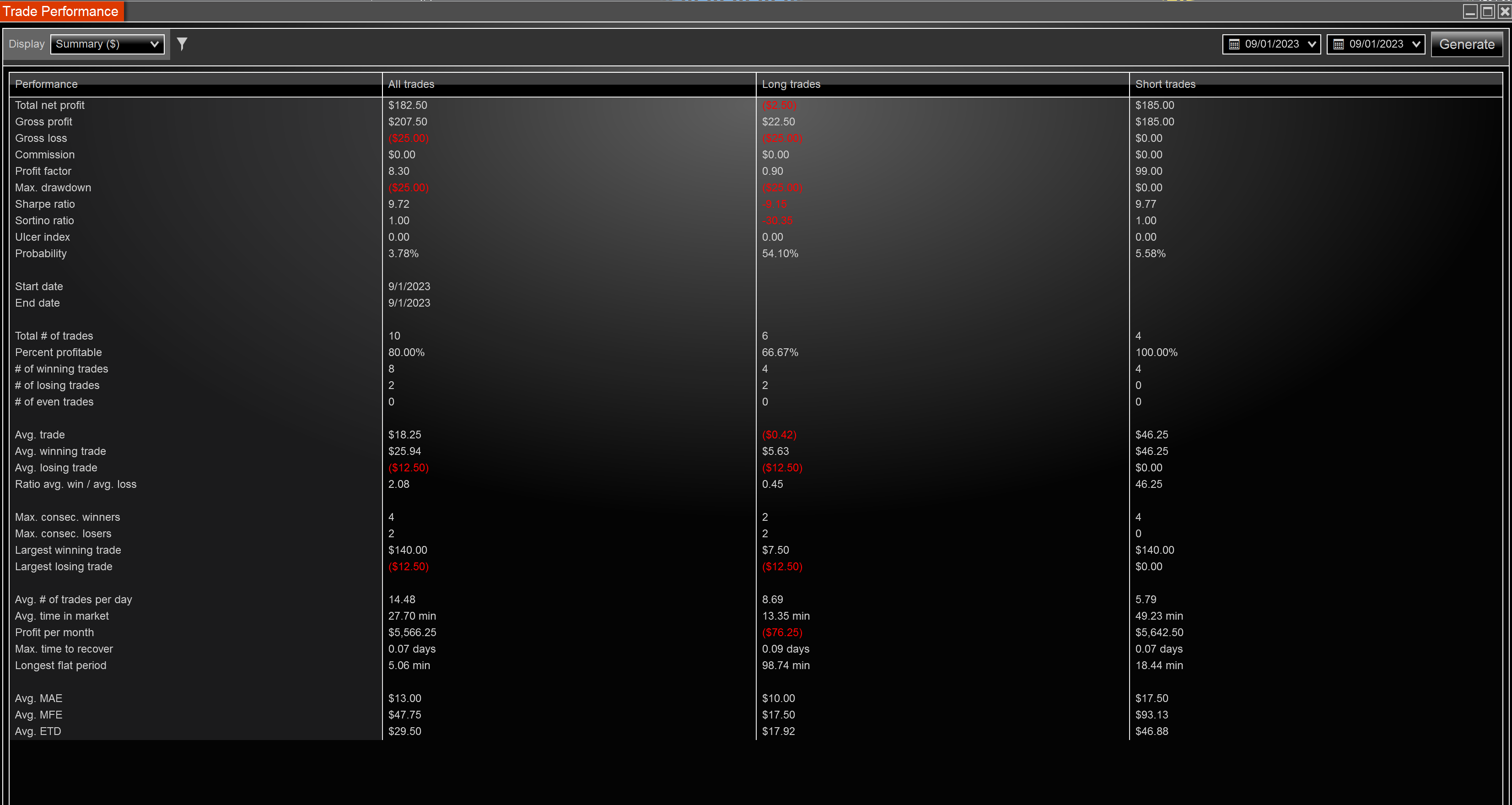This screenshot has width=1512, height=805.
Task: Click the All trades column header
Action: tap(570, 85)
